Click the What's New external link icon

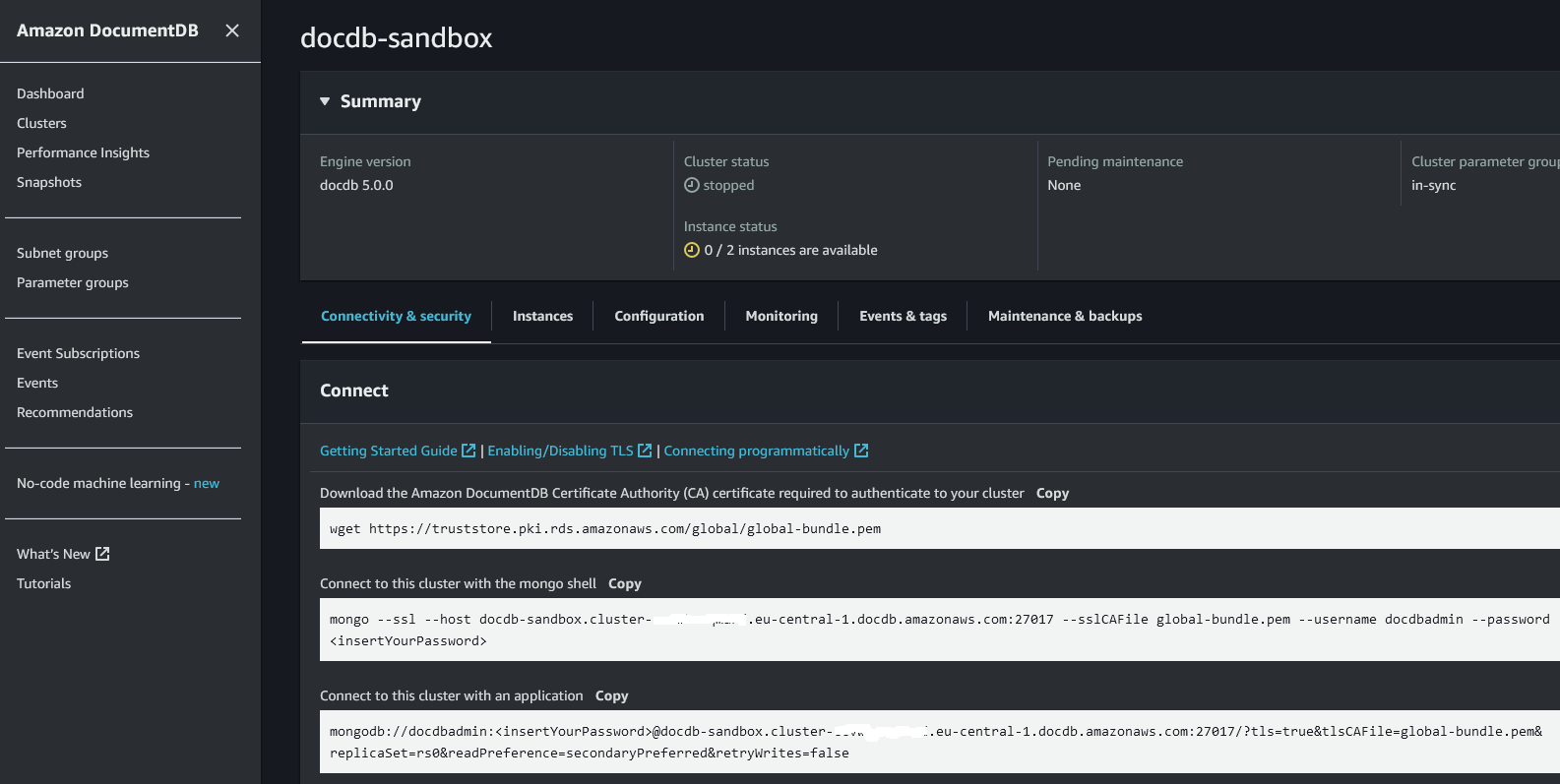[x=102, y=554]
